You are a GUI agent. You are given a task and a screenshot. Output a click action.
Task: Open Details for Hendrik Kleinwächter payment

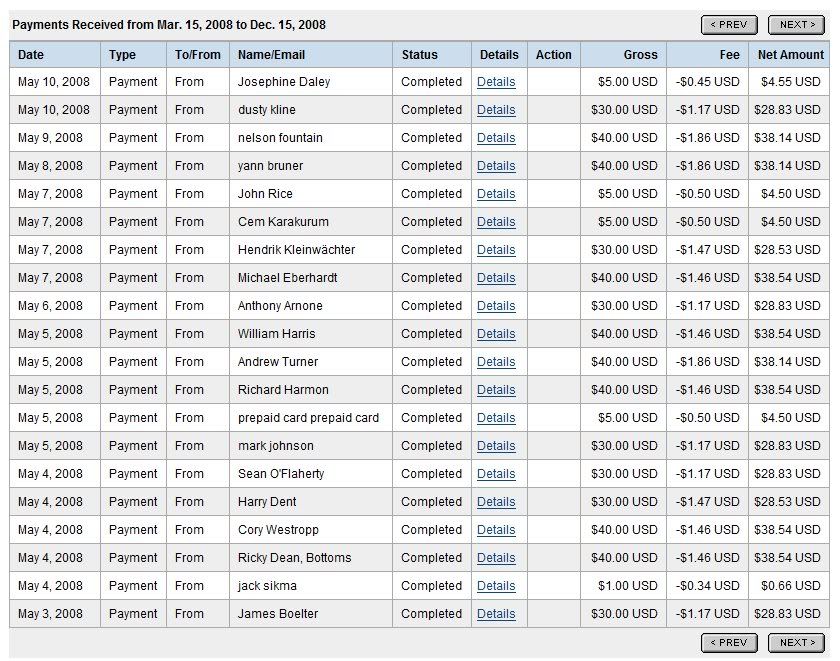(x=496, y=250)
